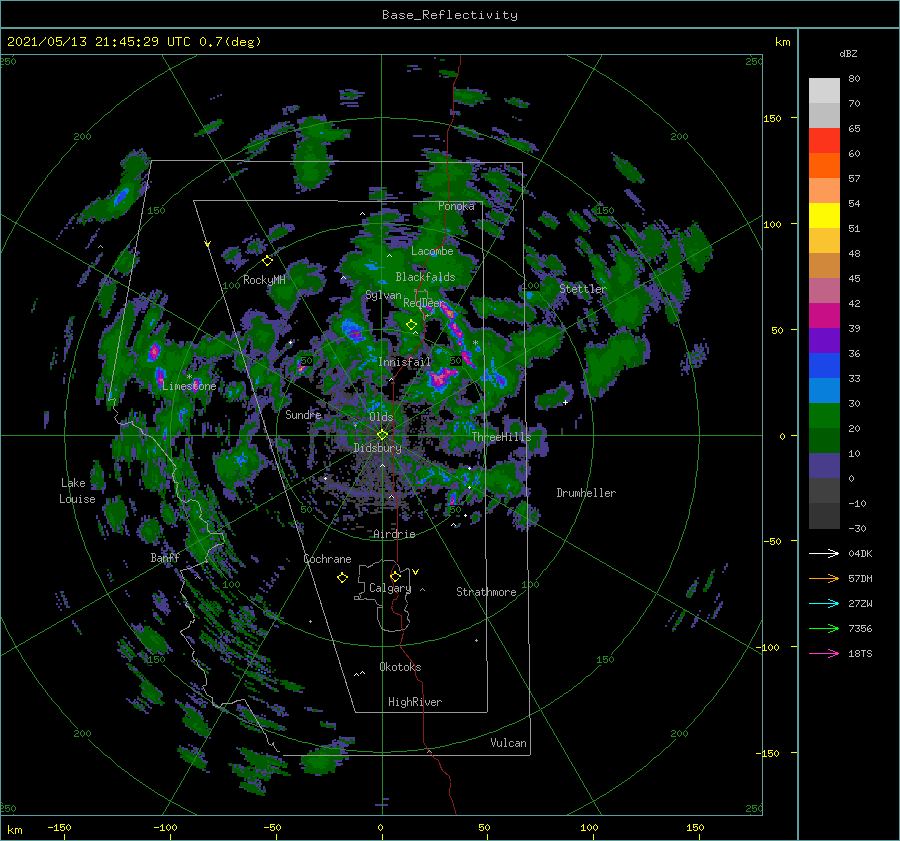
Task: Click the asterisk marker above Limestone
Action: point(189,377)
